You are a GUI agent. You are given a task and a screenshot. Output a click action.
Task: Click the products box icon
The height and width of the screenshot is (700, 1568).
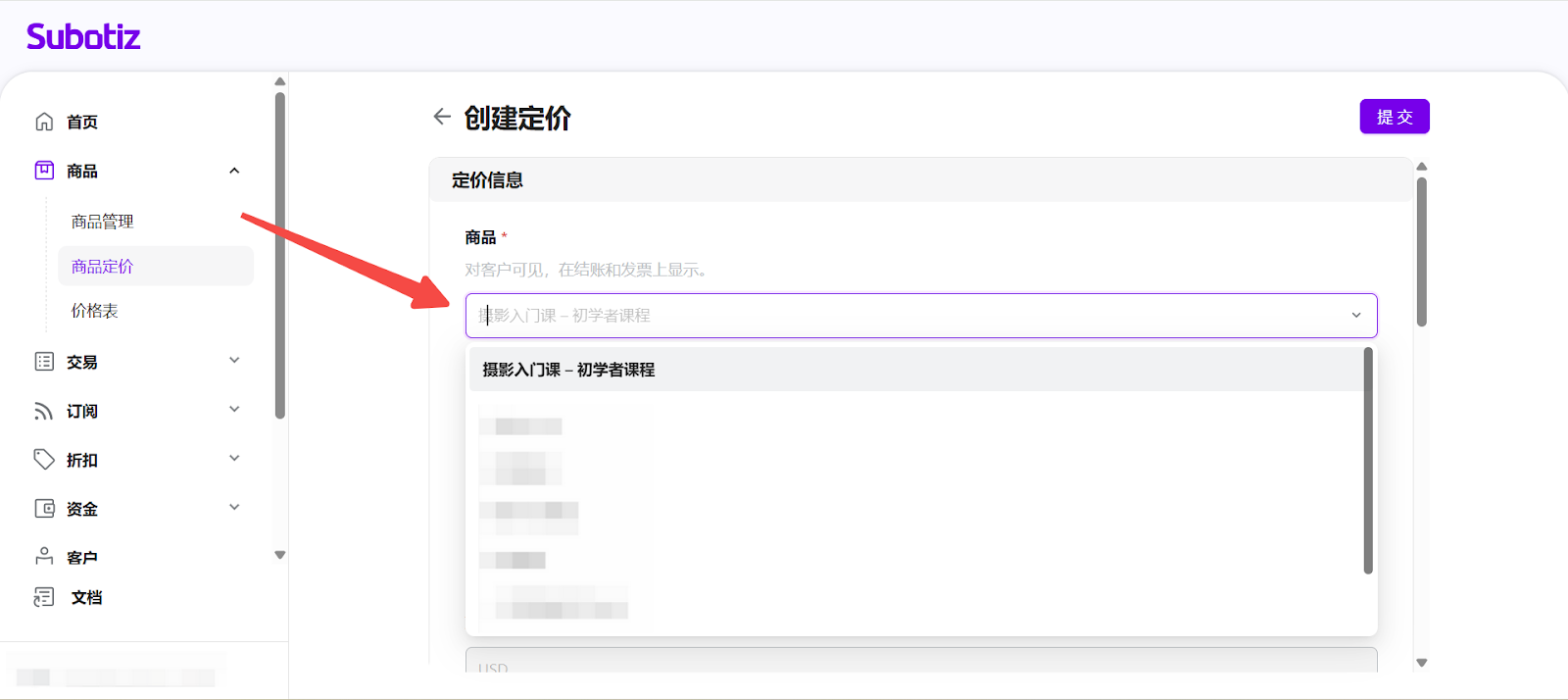coord(44,171)
